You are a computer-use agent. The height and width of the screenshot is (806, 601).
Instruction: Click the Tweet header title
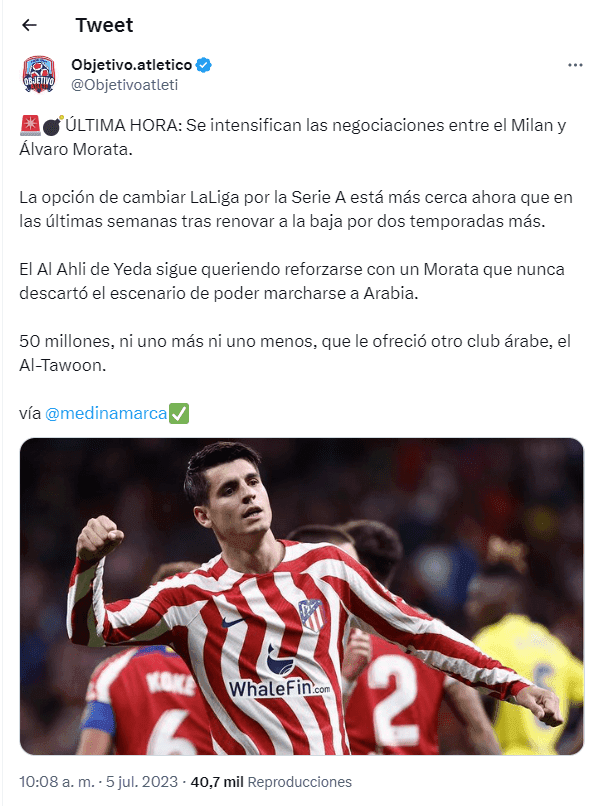pyautogui.click(x=104, y=25)
